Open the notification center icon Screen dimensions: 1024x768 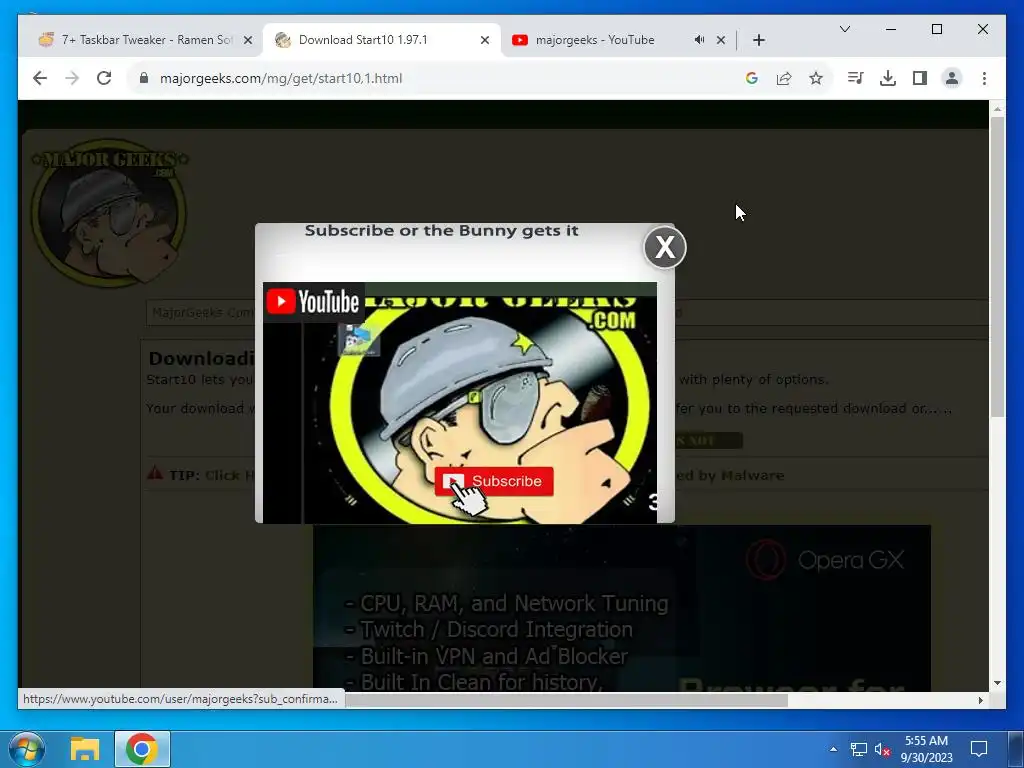pos(979,749)
